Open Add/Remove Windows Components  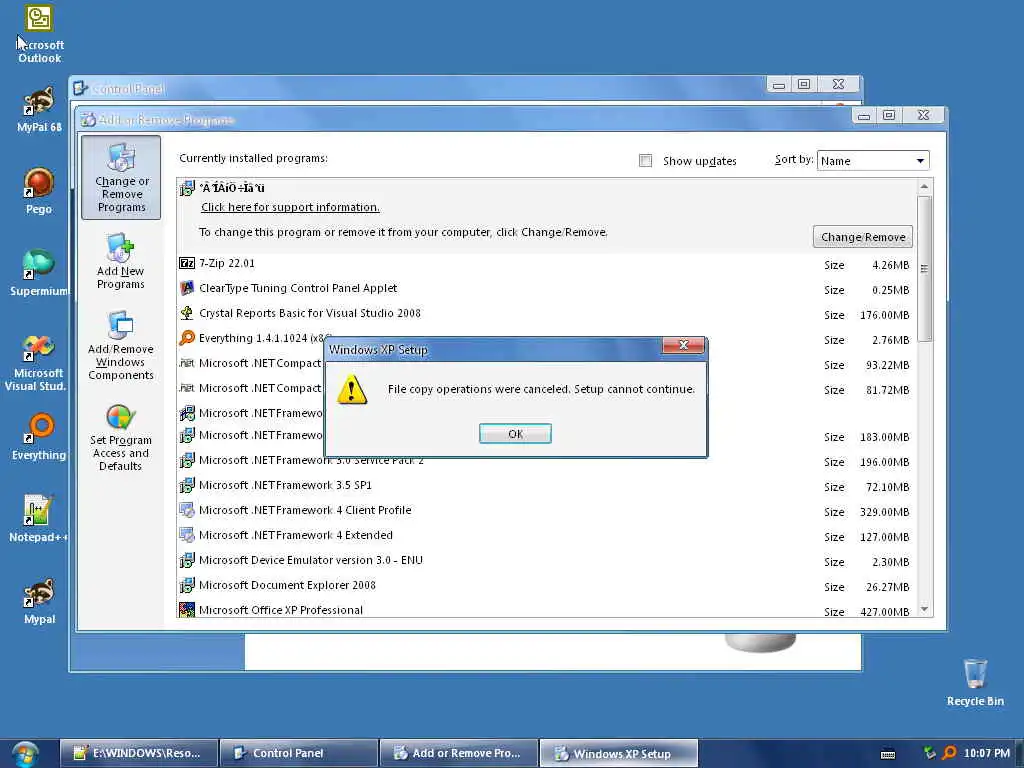pyautogui.click(x=121, y=345)
